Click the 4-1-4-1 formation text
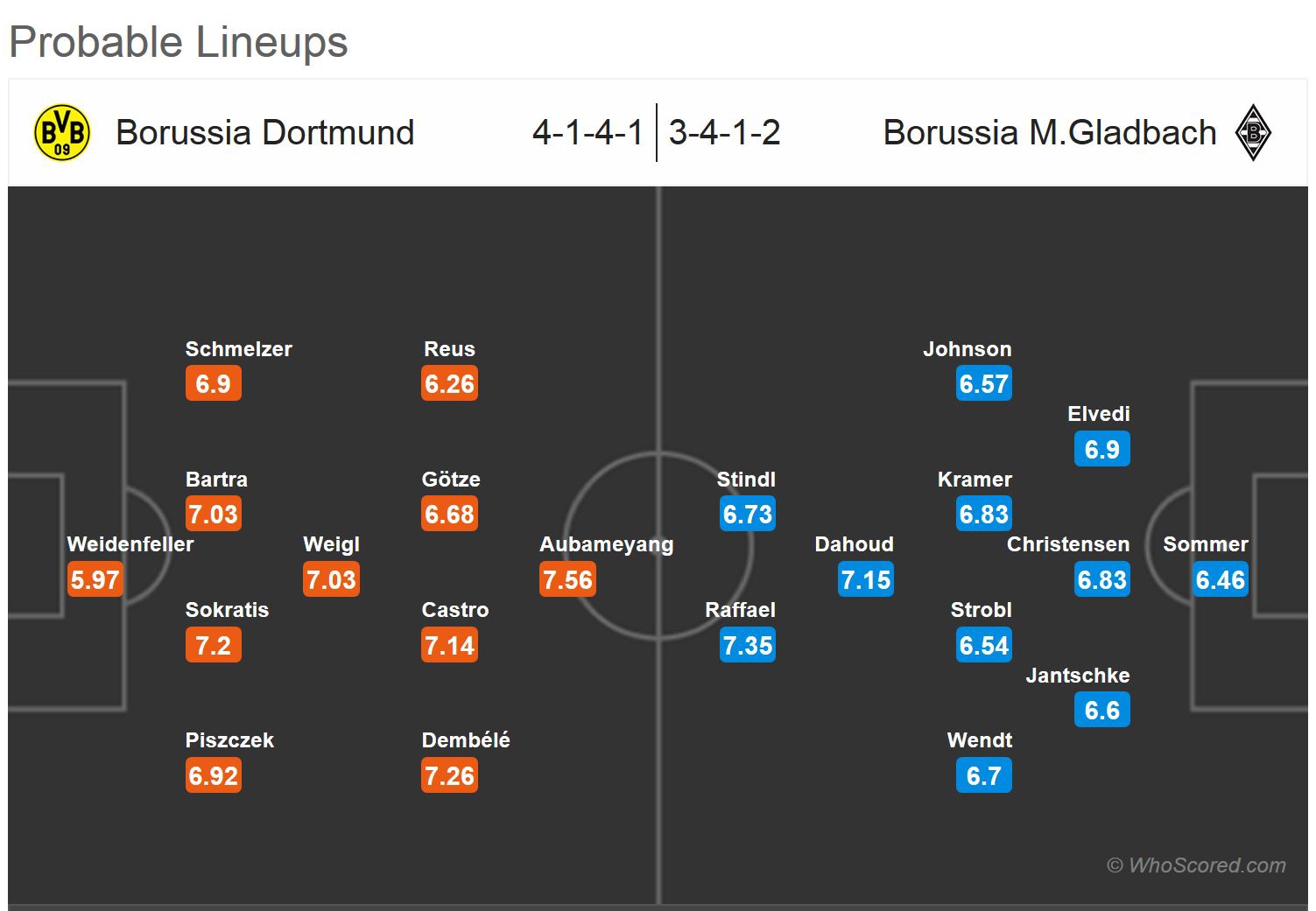The height and width of the screenshot is (911, 1316). pyautogui.click(x=588, y=133)
